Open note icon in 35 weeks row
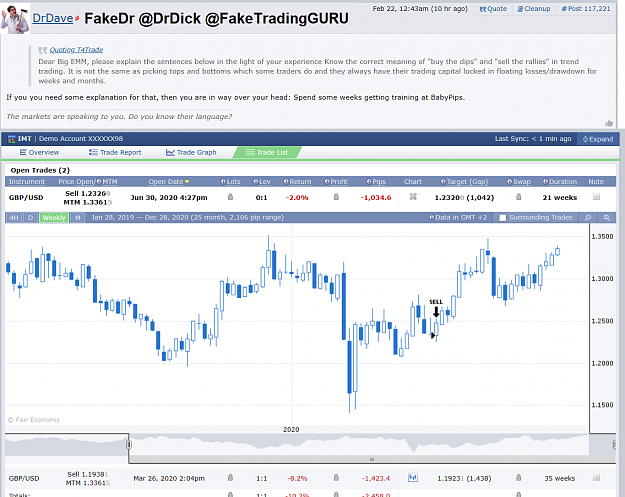Screen dimensions: 625x497 tap(596, 477)
